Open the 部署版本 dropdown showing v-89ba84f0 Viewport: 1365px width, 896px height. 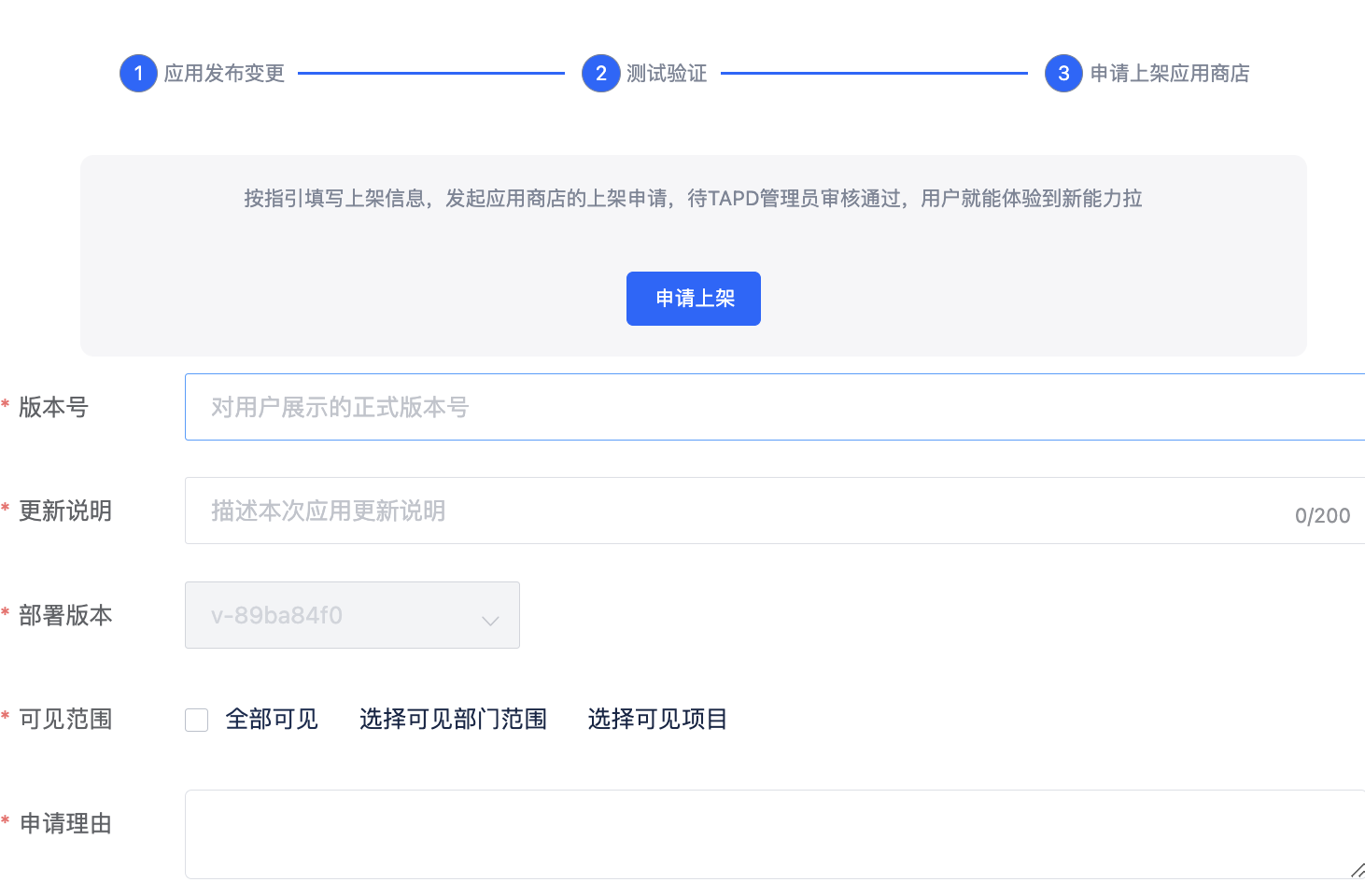tap(352, 615)
